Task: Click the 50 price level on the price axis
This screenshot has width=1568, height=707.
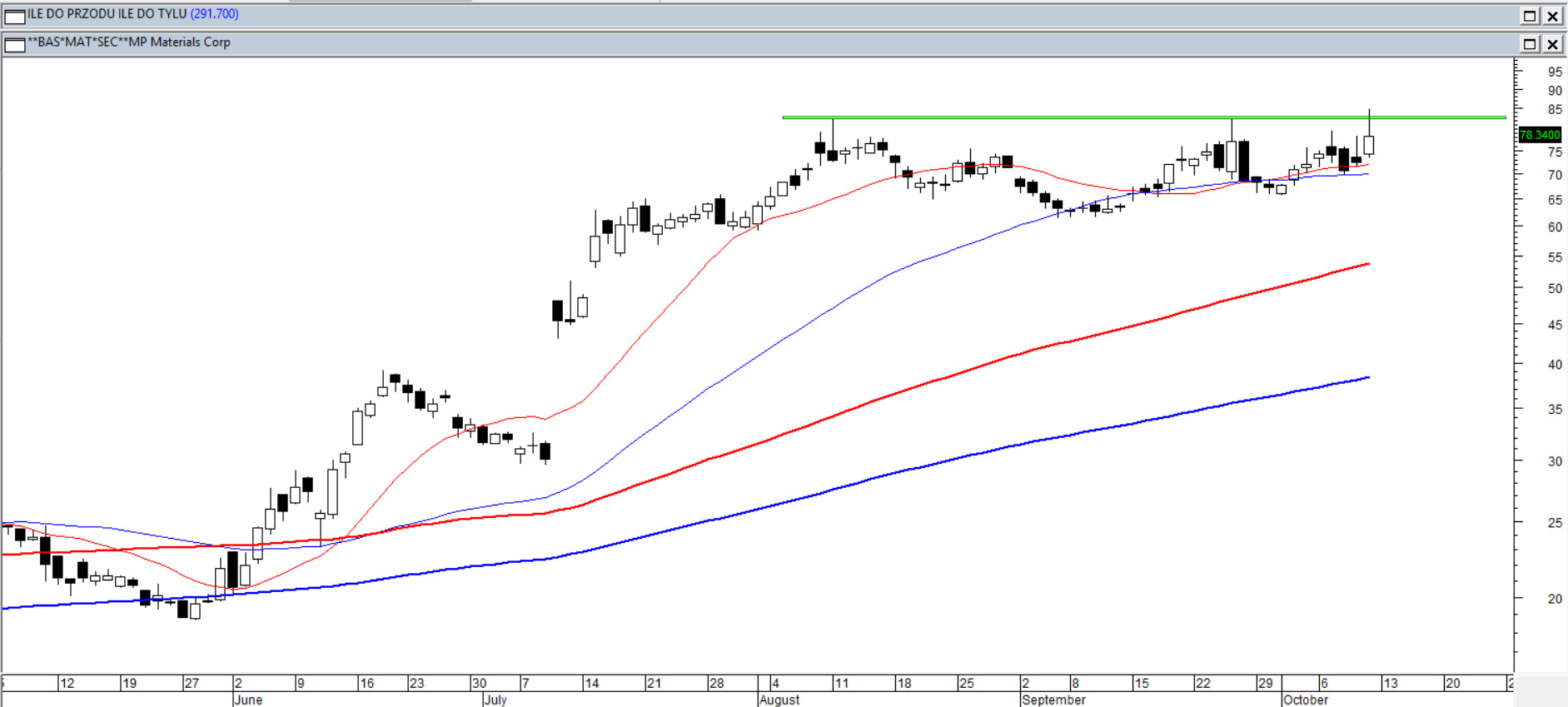Action: coord(1554,288)
